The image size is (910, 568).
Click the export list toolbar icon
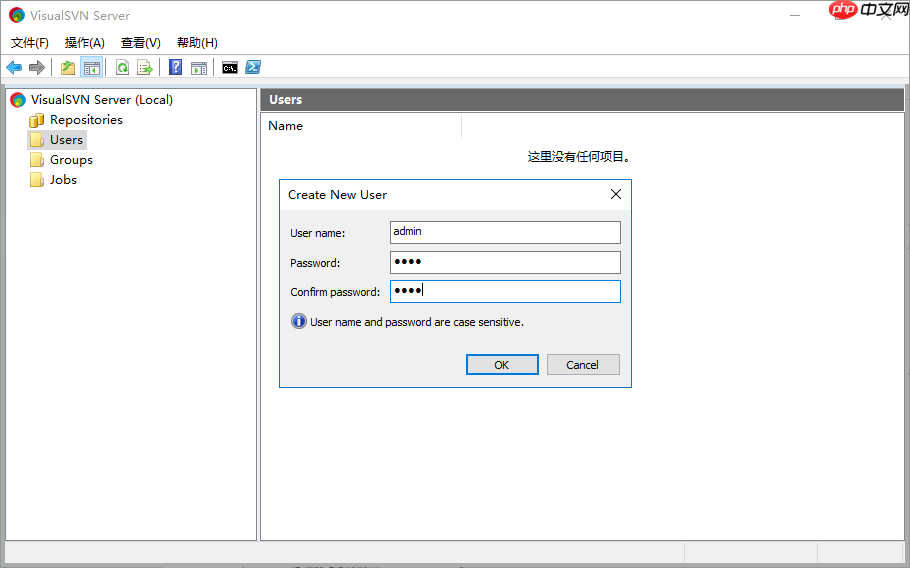coord(145,67)
